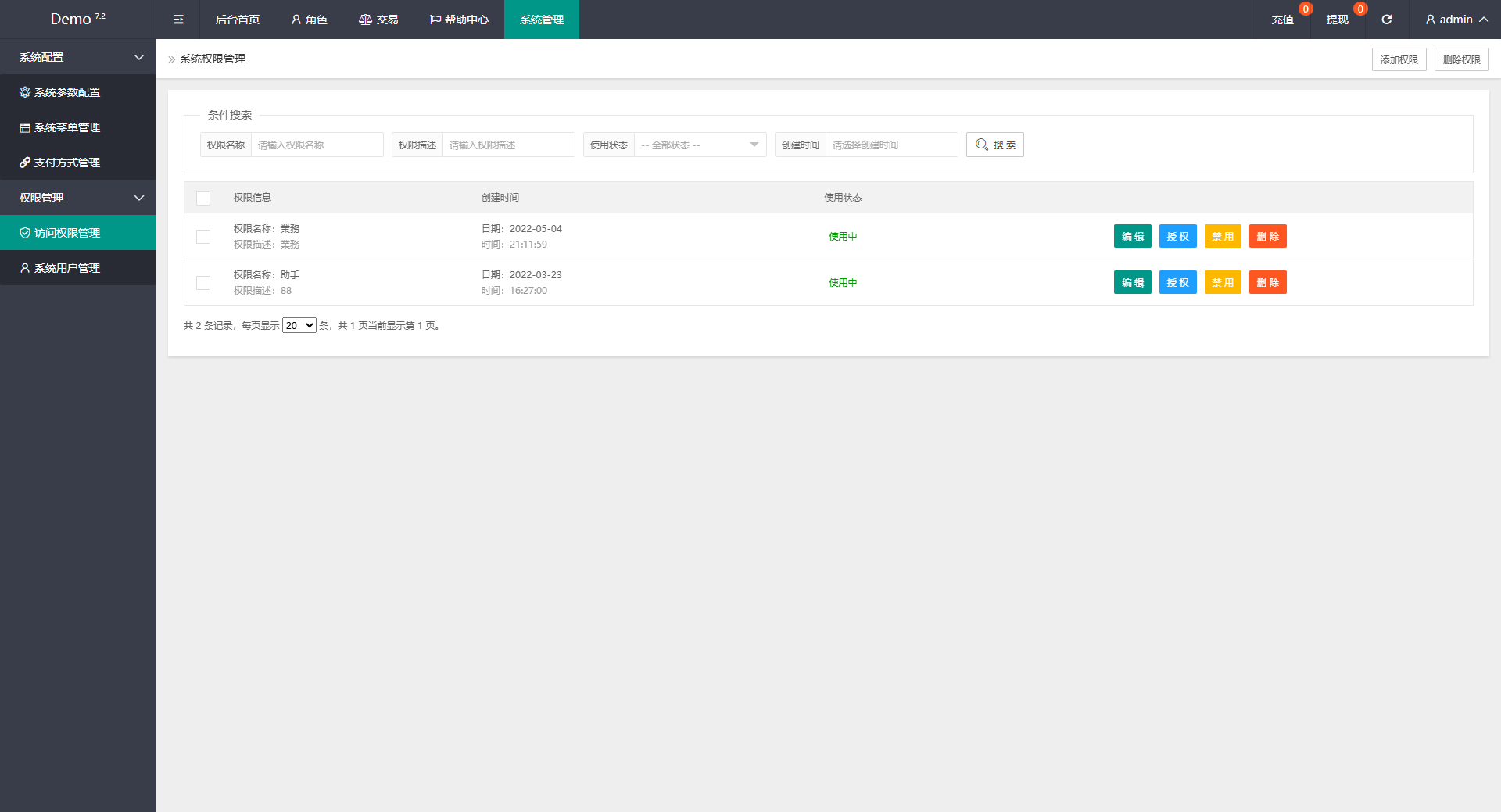This screenshot has height=812, width=1501.
Task: Click the refresh icon in top bar
Action: tap(1386, 20)
